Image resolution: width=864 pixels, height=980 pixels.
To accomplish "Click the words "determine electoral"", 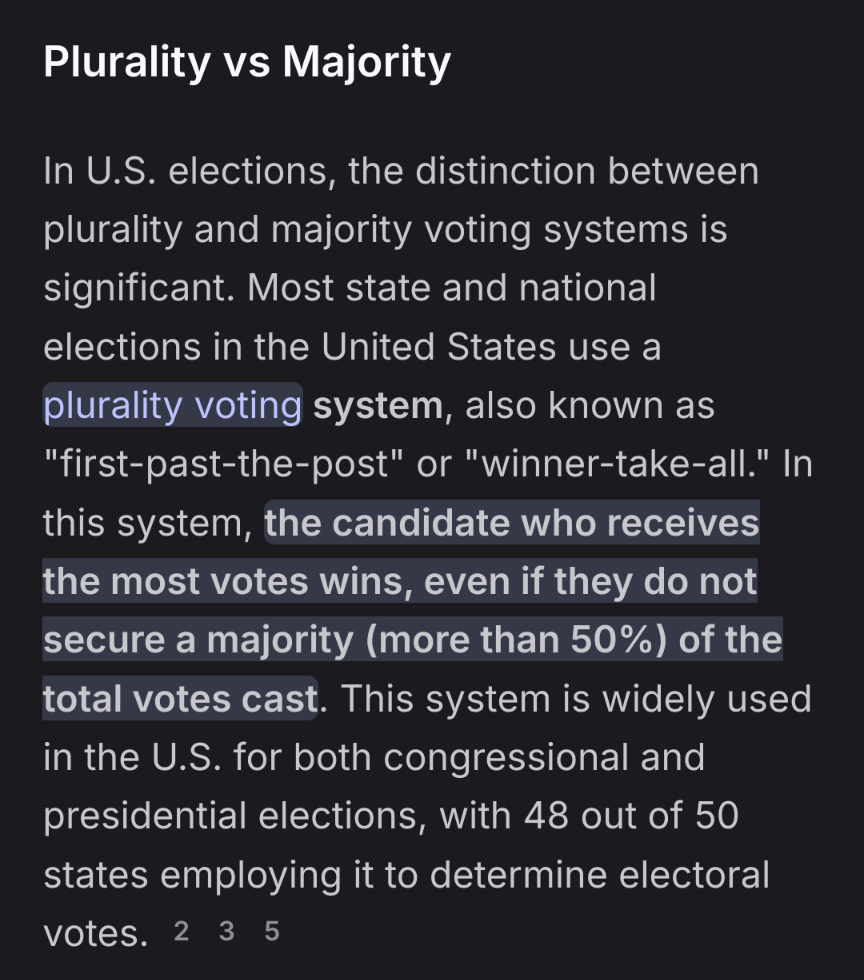I will tap(600, 875).
